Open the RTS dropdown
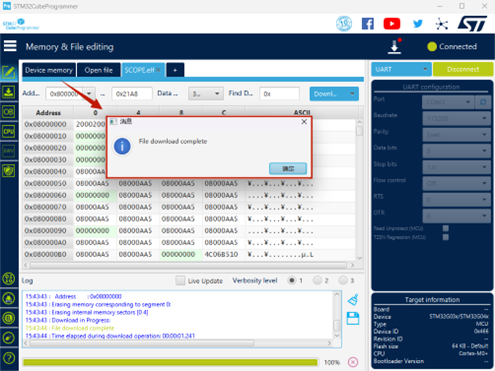495x371 pixels. [456, 200]
